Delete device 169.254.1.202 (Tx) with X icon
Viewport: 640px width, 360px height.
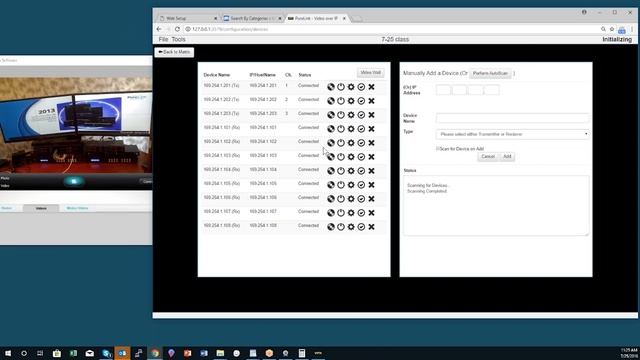tap(371, 101)
